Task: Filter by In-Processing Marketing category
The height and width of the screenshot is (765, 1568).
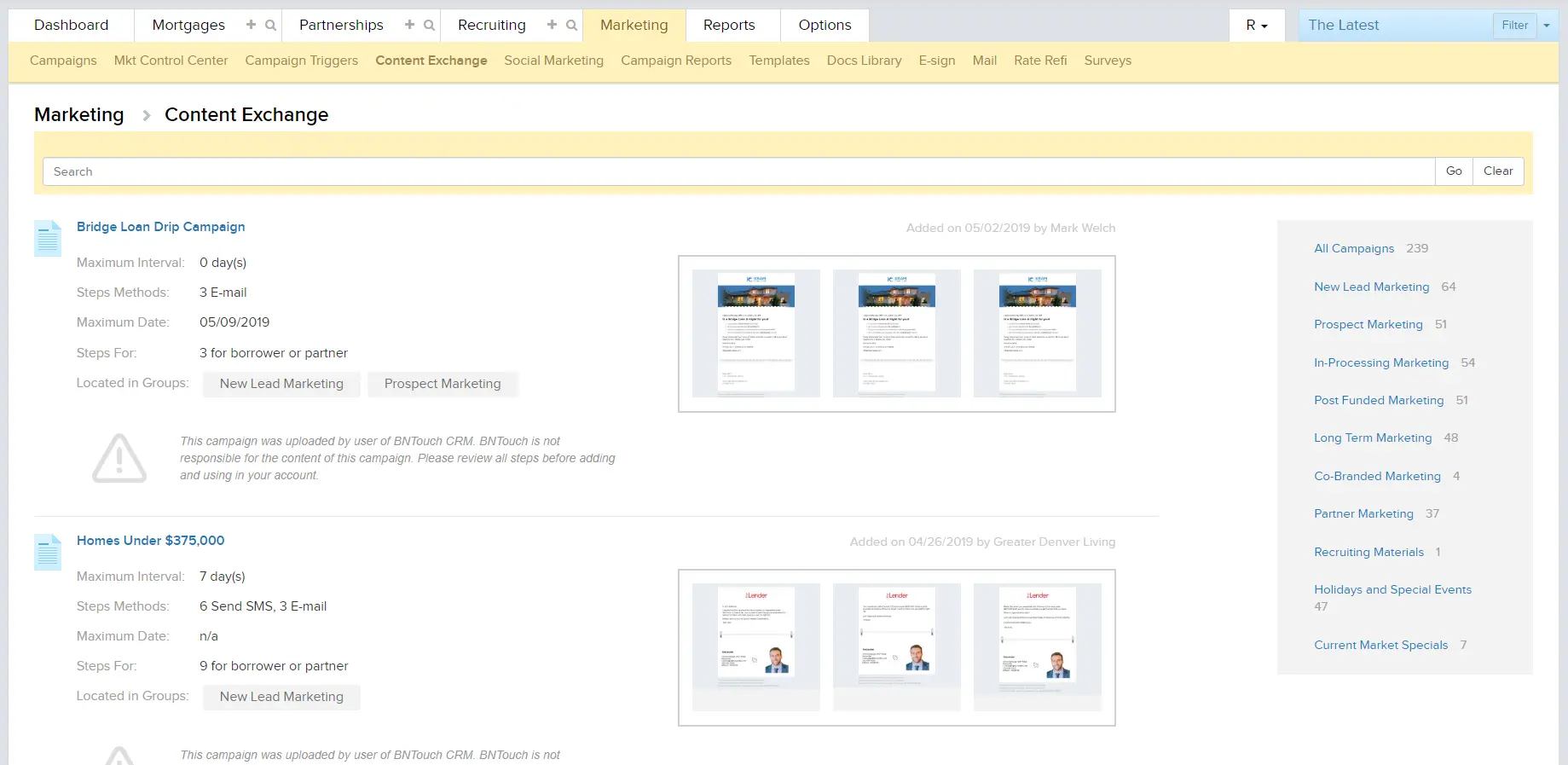Action: click(1380, 362)
